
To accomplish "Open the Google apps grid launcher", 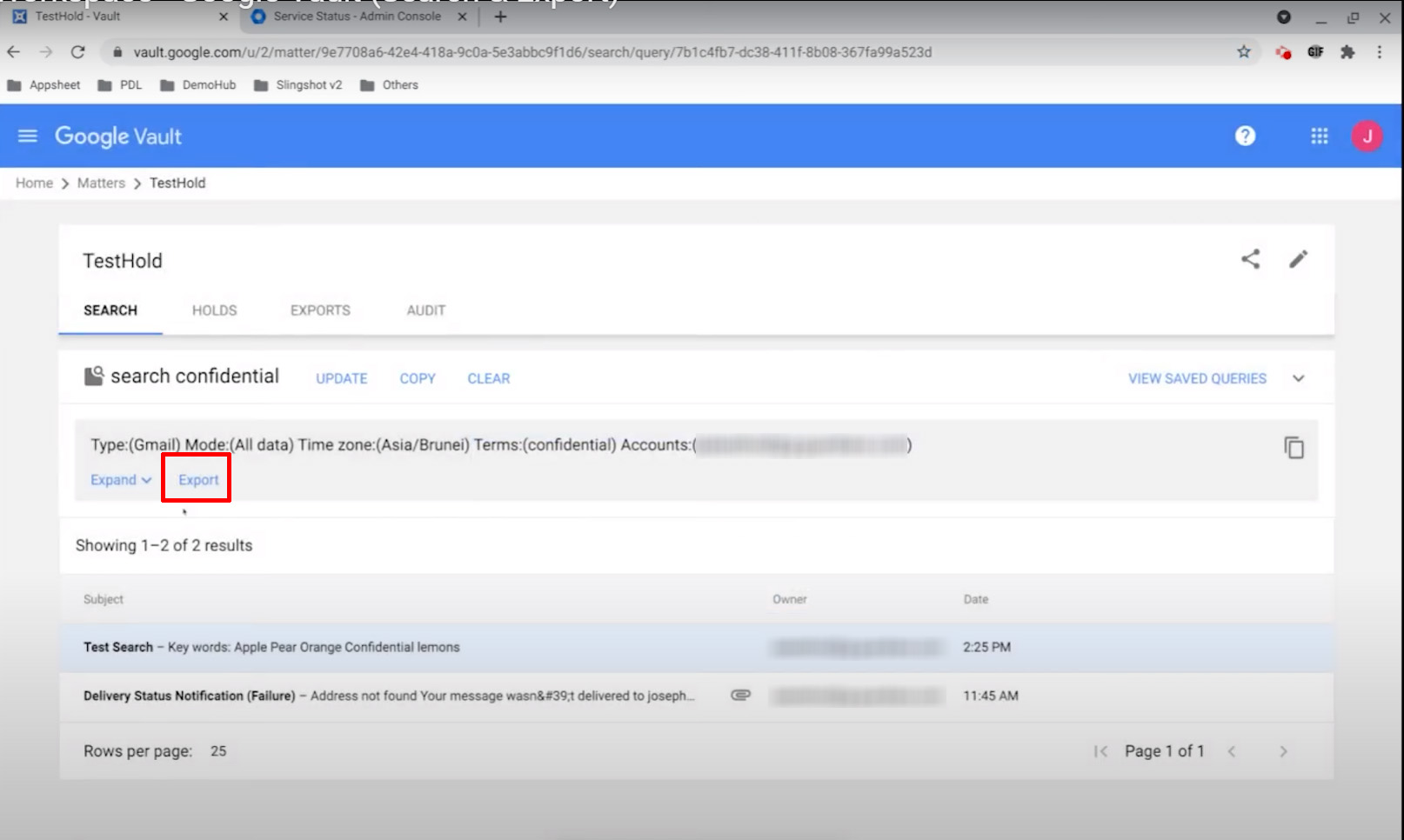I will point(1319,136).
